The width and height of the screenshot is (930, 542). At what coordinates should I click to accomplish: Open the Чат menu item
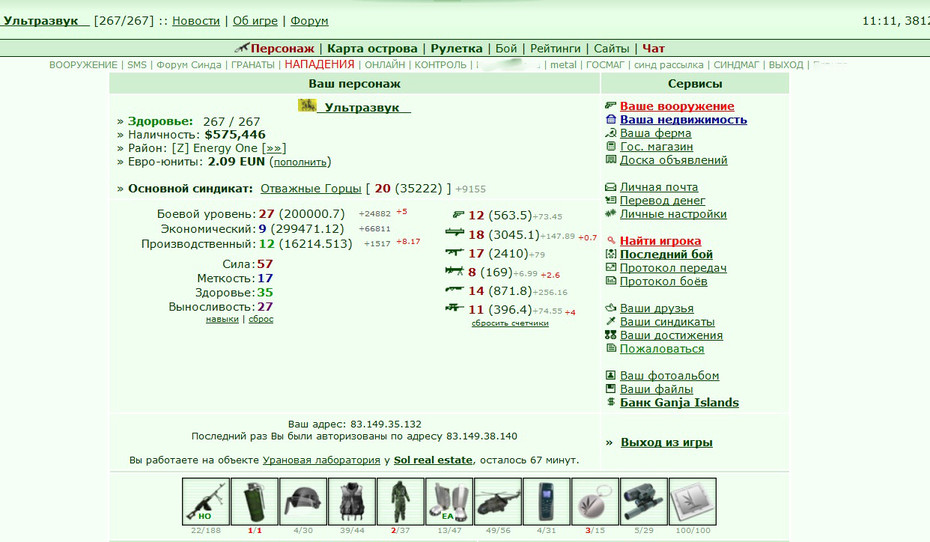(653, 49)
